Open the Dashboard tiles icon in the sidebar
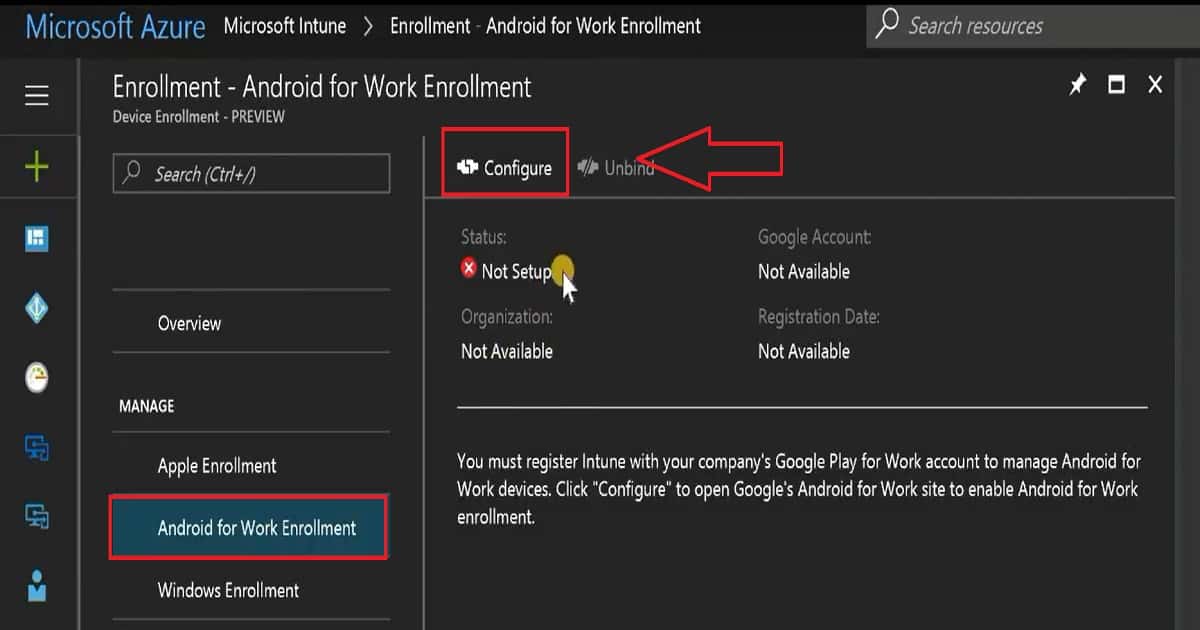The height and width of the screenshot is (630, 1200). coord(37,238)
